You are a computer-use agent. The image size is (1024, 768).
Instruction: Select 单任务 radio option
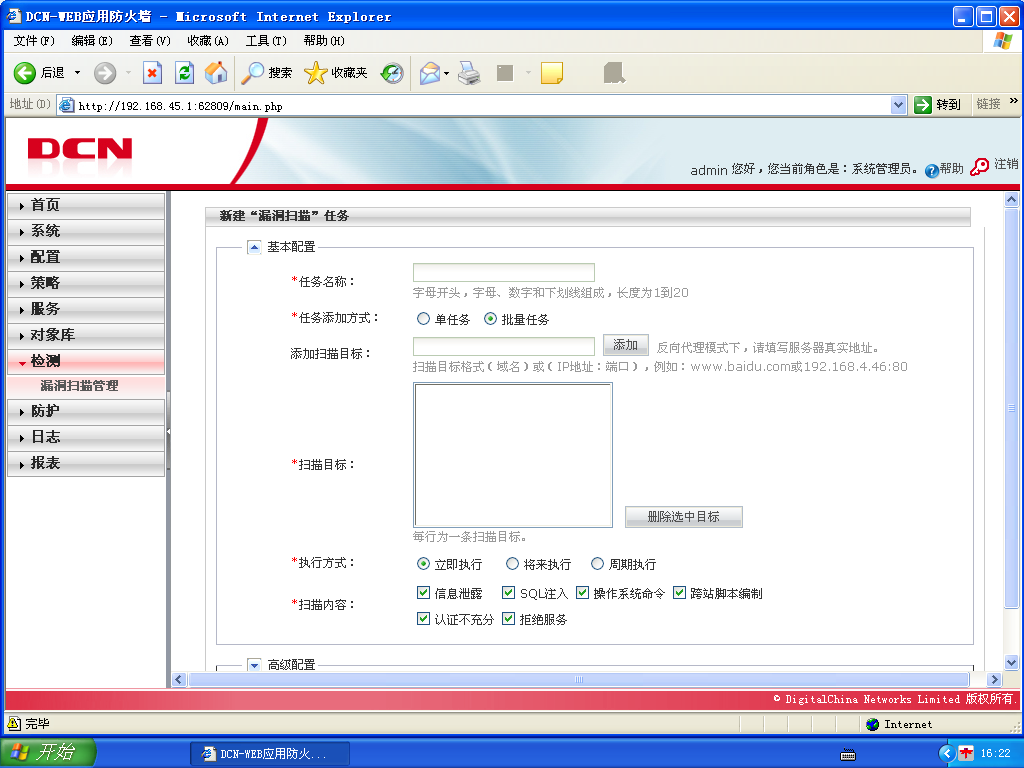point(423,319)
